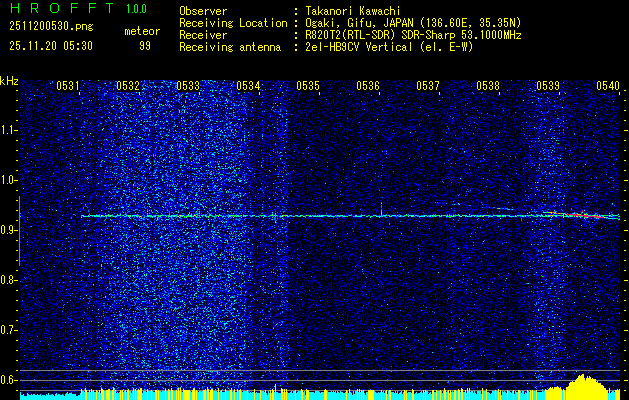Image resolution: width=629 pixels, height=400 pixels.
Task: Click time marker 0536
Action: (368, 85)
